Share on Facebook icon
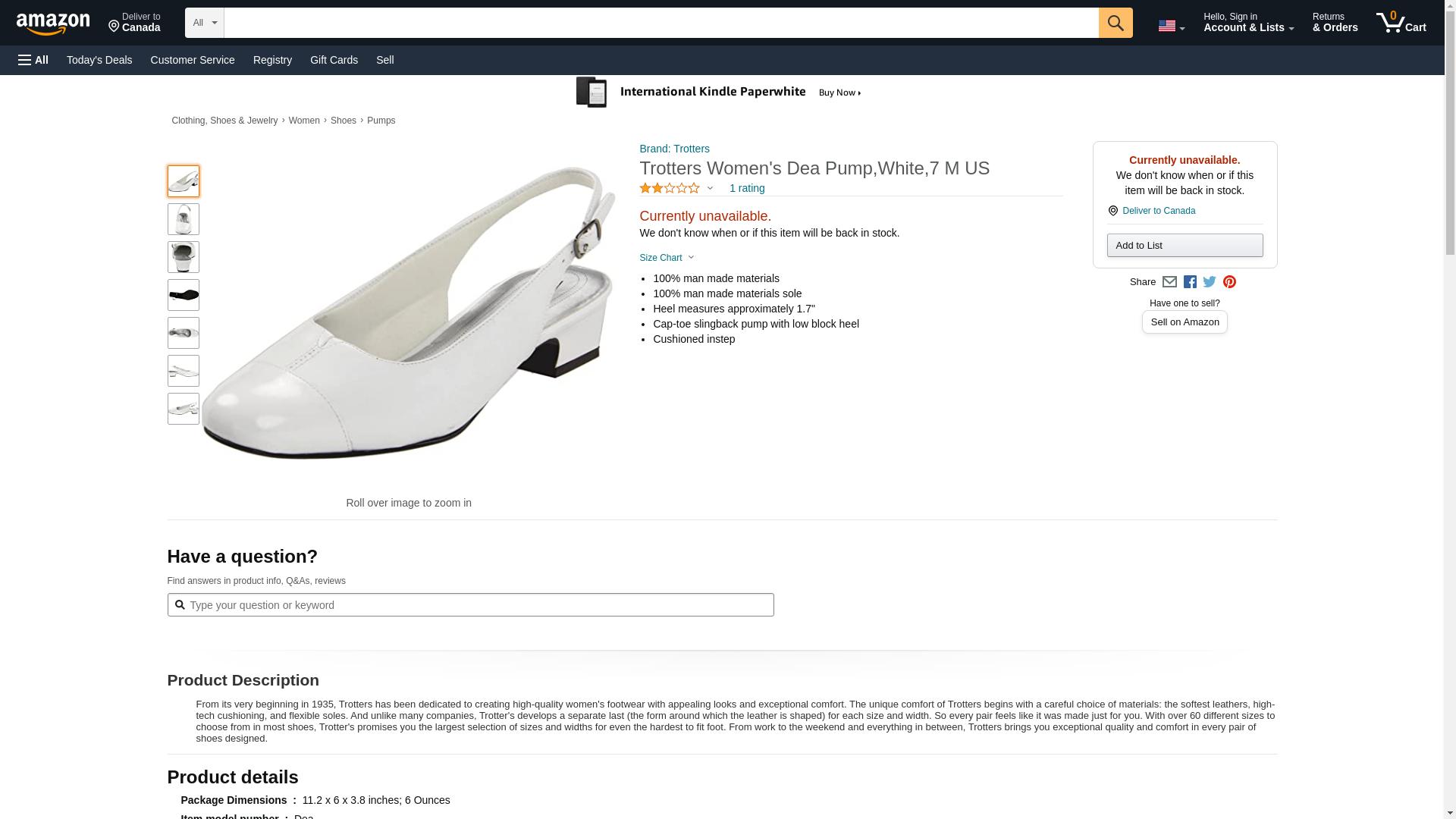 click(1190, 282)
